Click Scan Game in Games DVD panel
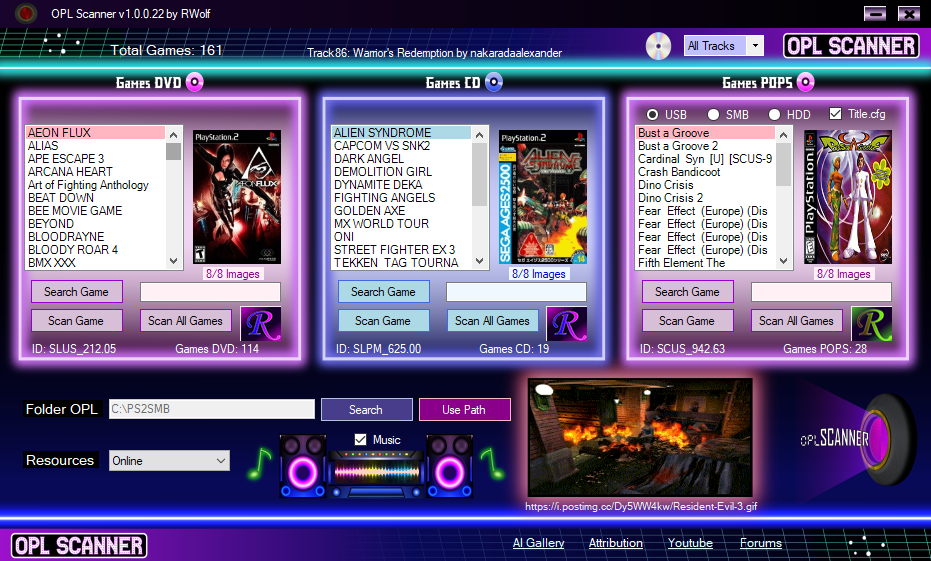 point(77,321)
